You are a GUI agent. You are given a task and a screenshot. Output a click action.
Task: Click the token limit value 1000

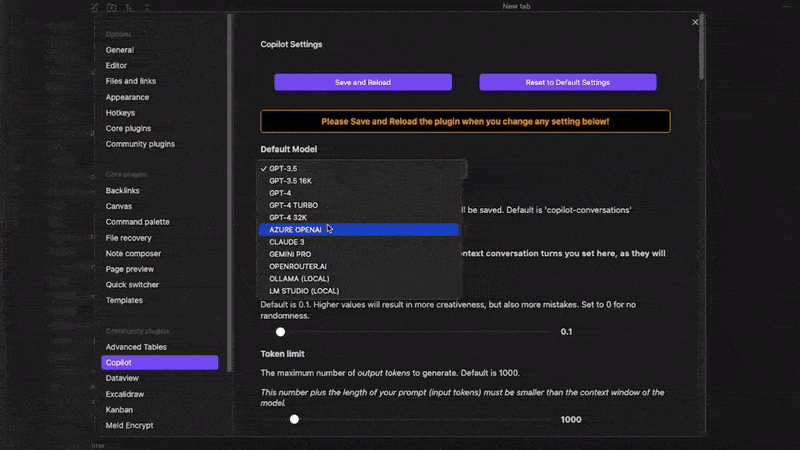coord(571,419)
